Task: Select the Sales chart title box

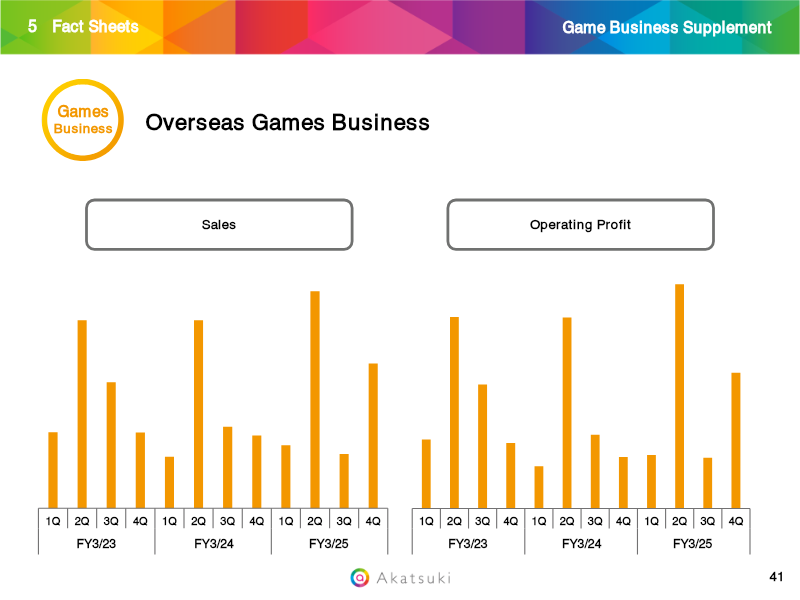Action: 219,224
